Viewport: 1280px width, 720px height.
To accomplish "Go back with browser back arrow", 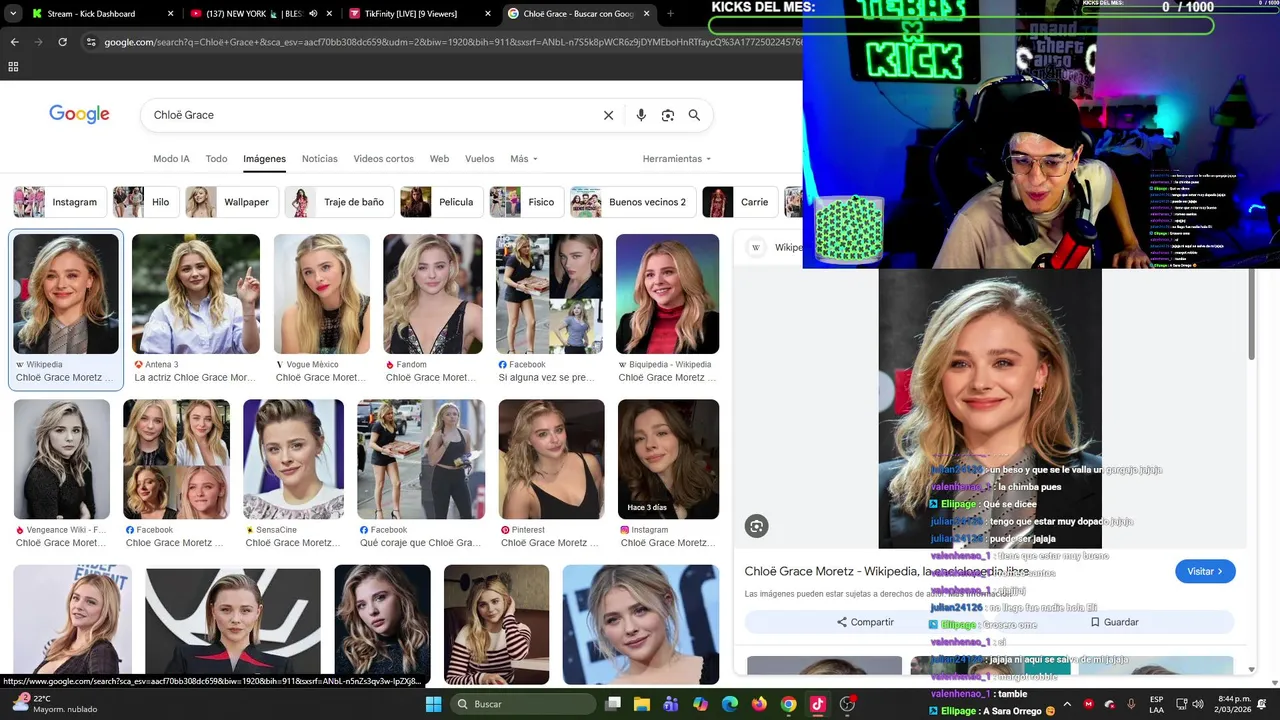I will (x=14, y=42).
